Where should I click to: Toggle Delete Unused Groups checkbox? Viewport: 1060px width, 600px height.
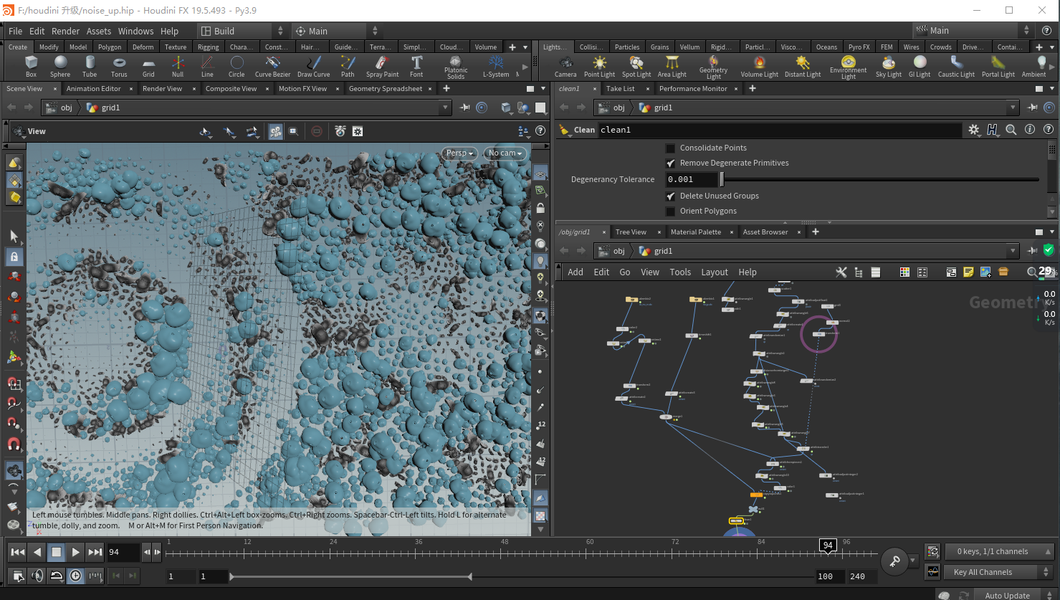(671, 196)
